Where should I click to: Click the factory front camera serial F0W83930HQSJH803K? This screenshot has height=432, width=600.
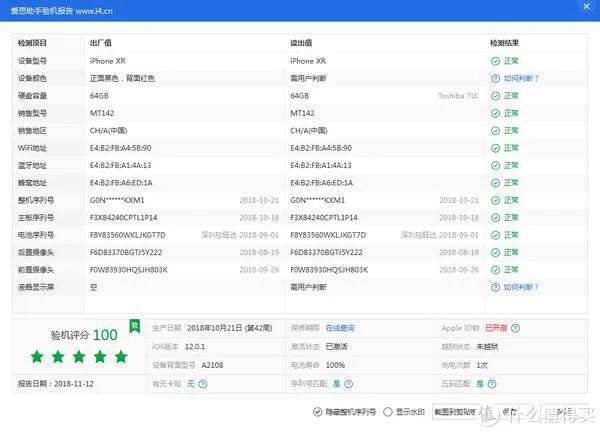(x=129, y=270)
